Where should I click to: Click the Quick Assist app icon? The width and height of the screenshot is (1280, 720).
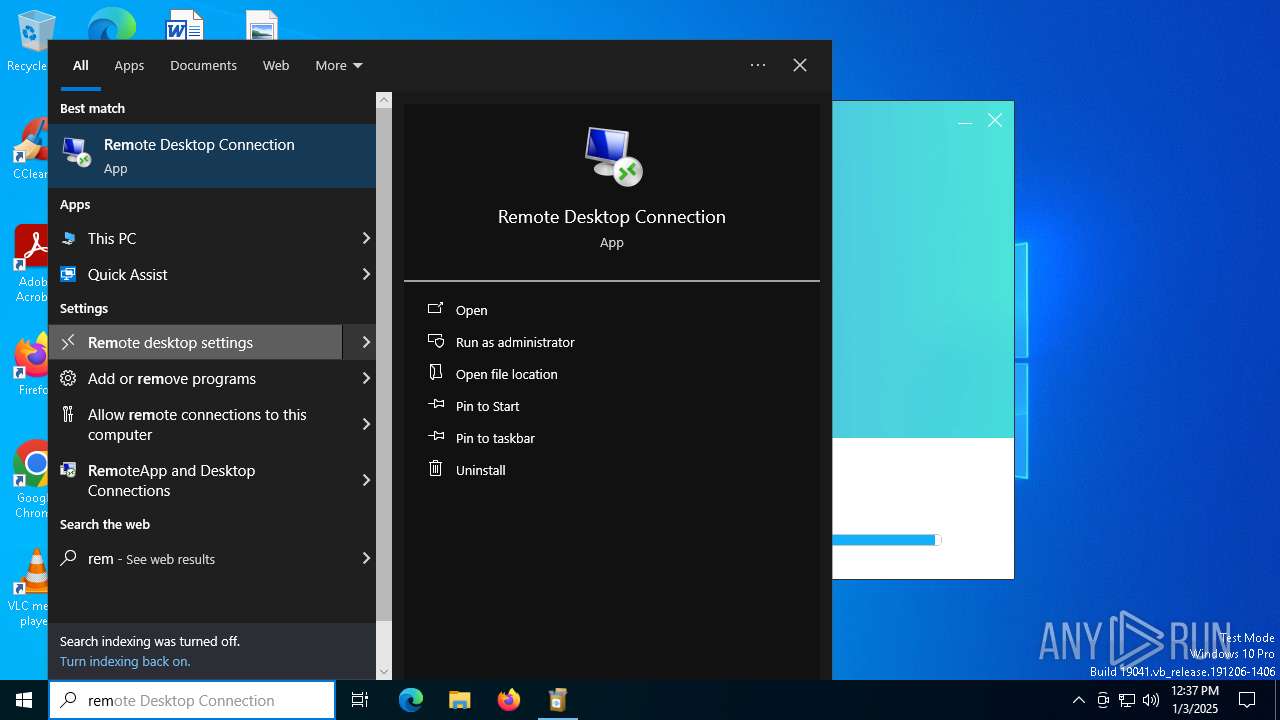[68, 274]
